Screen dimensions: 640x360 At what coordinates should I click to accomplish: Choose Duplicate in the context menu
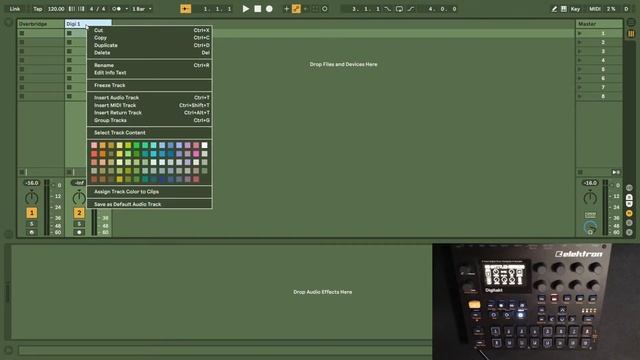coord(149,45)
